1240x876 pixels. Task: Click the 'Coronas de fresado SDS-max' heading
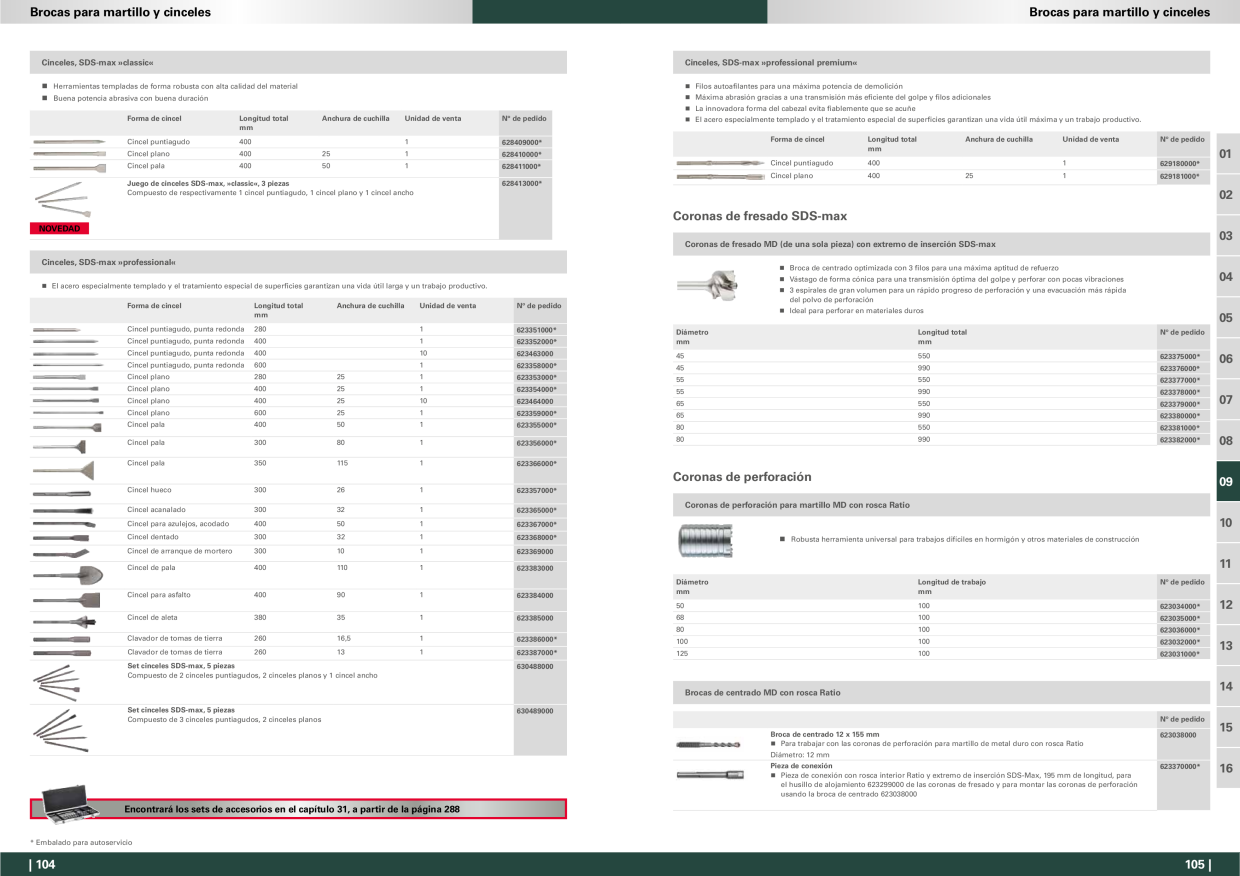(760, 216)
